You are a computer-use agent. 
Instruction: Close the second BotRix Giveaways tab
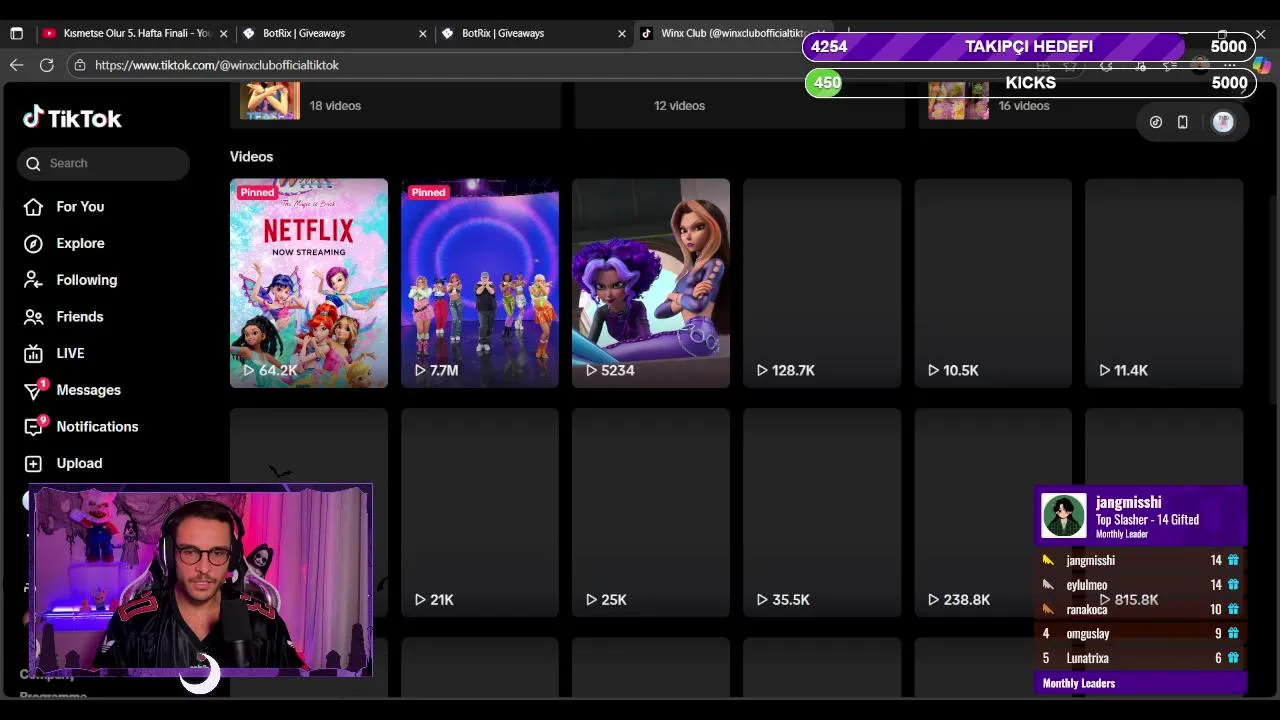621,33
